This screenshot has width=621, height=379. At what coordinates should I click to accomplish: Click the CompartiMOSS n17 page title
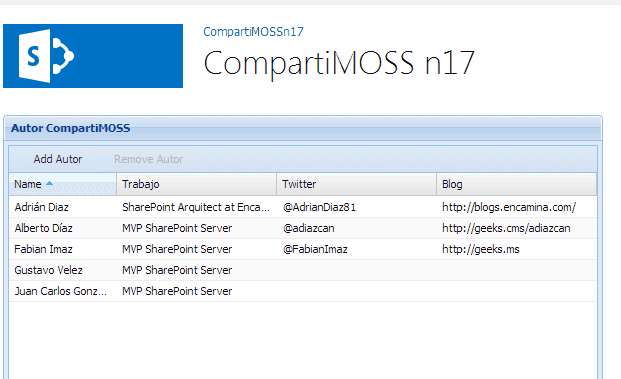tap(339, 63)
